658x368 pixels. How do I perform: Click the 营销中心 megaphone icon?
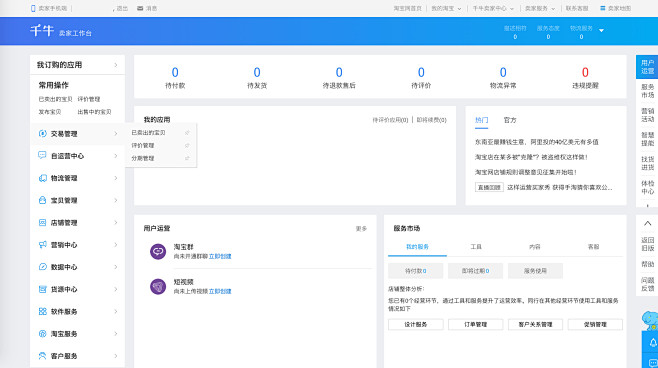[x=42, y=245]
